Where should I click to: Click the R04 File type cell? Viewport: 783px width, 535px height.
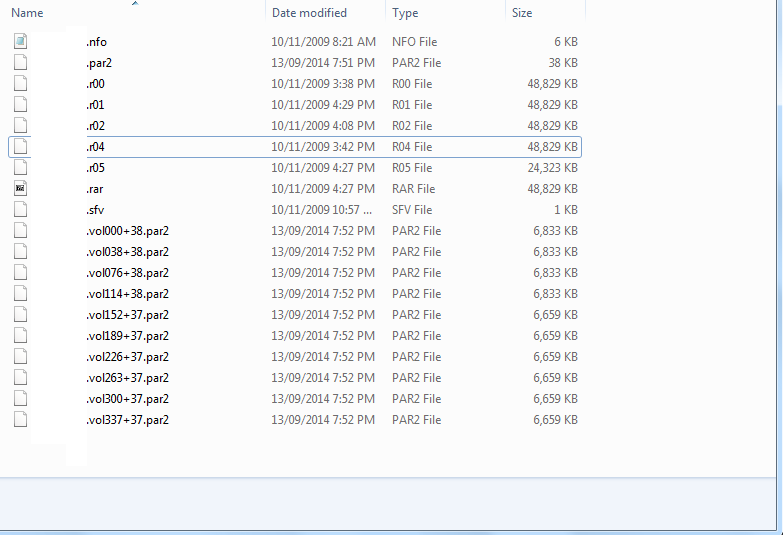pos(412,147)
